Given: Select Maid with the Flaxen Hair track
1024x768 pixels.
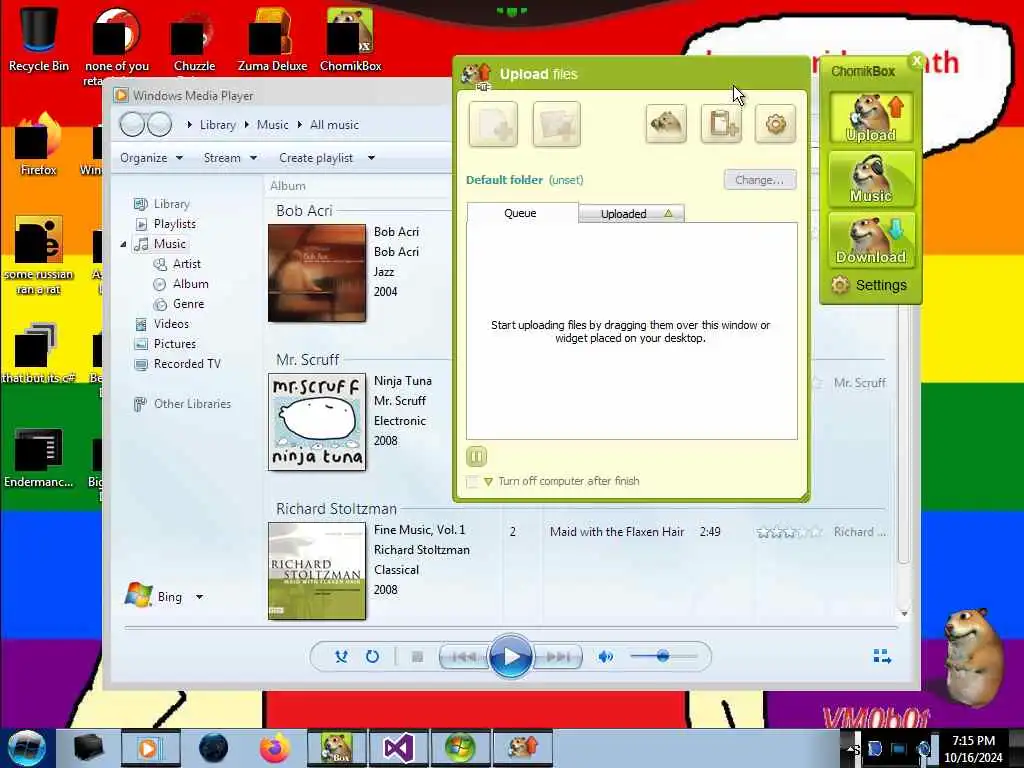Looking at the screenshot, I should click(x=616, y=532).
